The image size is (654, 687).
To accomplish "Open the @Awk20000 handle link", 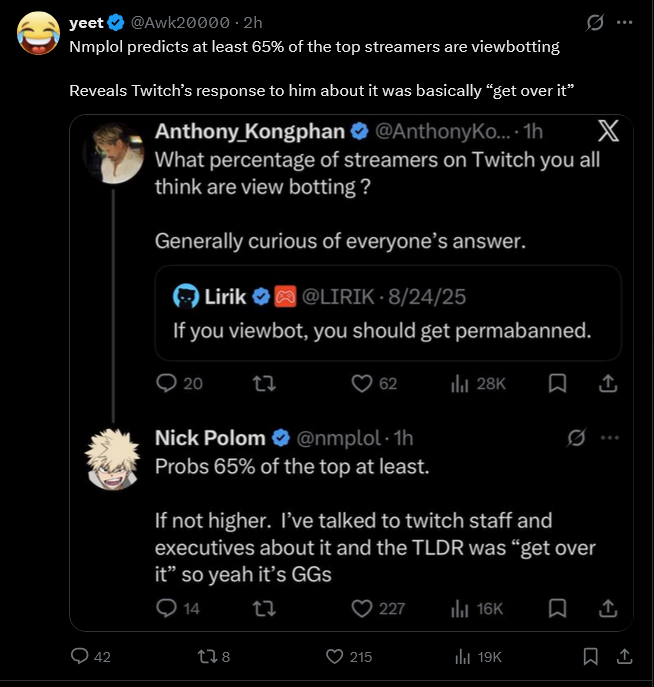I will (178, 22).
